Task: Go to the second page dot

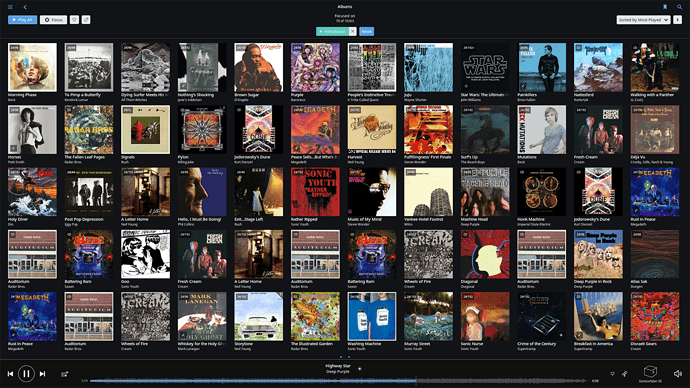Action: pos(349,357)
